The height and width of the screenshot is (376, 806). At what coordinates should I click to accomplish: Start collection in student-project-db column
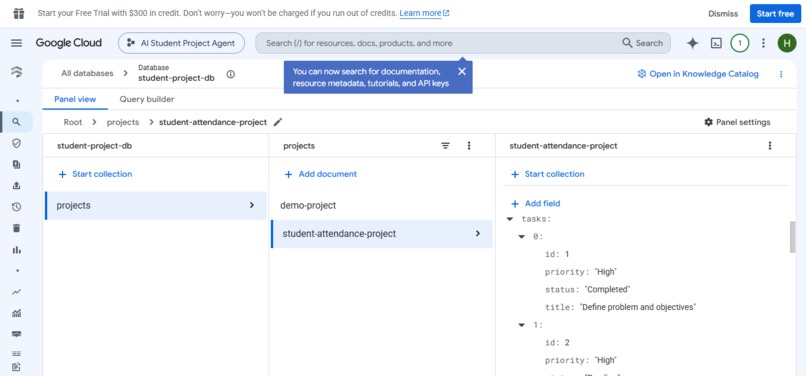pyautogui.click(x=95, y=174)
